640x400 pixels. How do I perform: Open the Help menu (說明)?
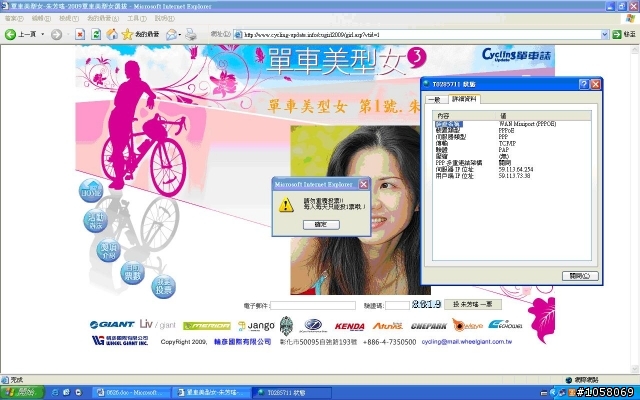(164, 18)
